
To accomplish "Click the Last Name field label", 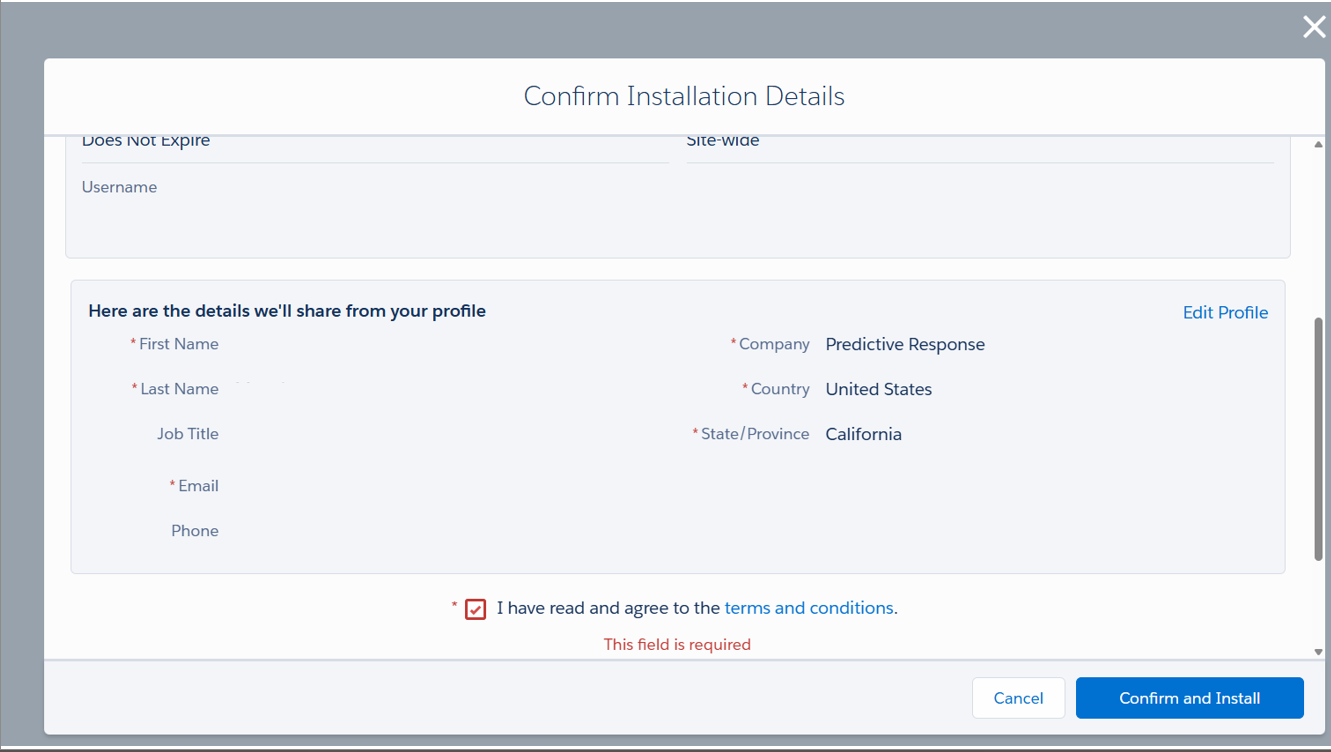I will (x=179, y=389).
